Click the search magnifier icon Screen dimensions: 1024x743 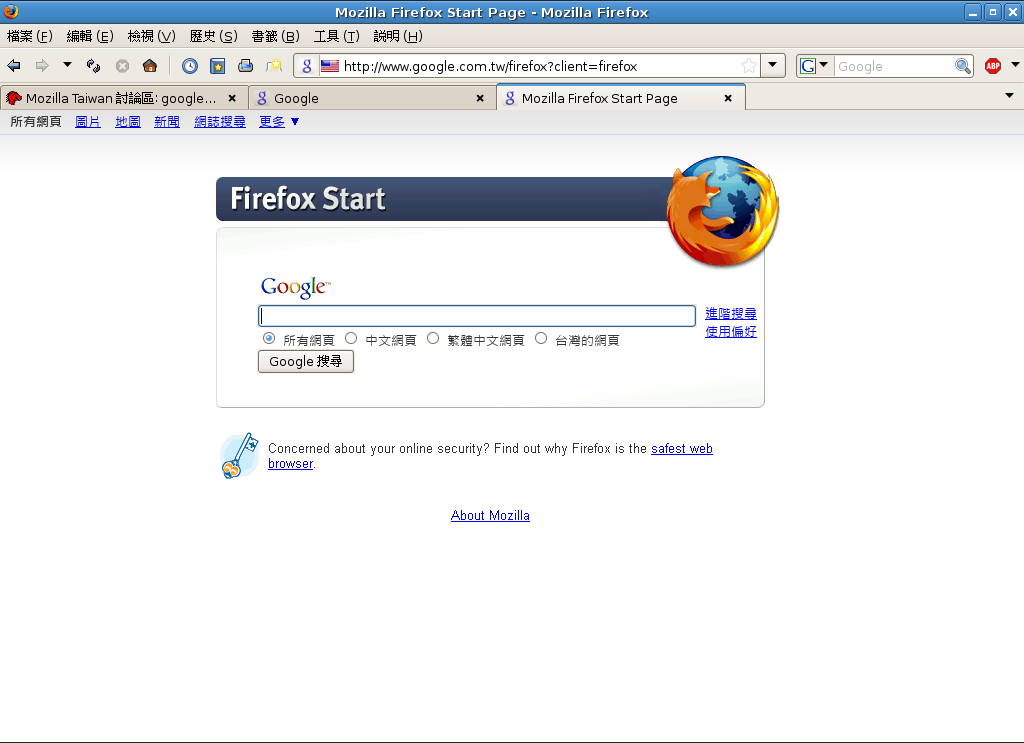coord(963,66)
